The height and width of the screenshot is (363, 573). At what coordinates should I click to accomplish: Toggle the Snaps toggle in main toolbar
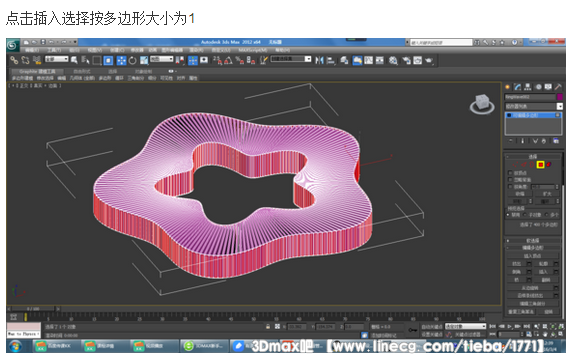point(217,60)
